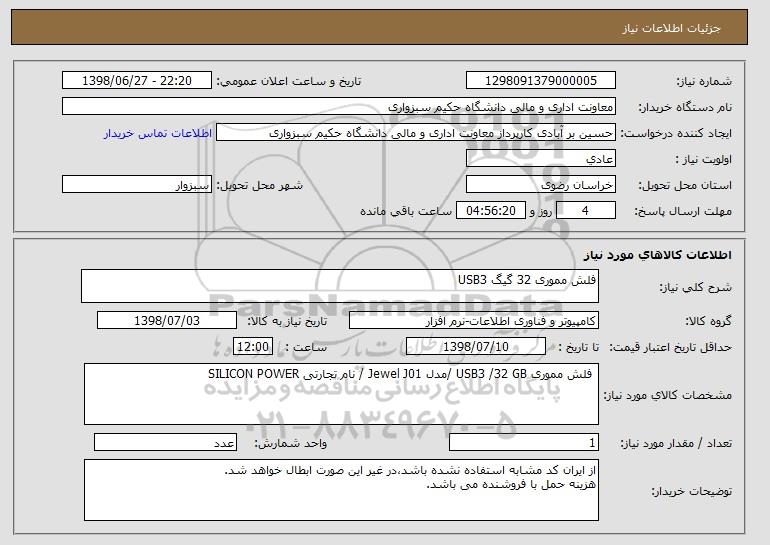Click the delivery city field سبزوار
The image size is (770, 545).
point(137,185)
